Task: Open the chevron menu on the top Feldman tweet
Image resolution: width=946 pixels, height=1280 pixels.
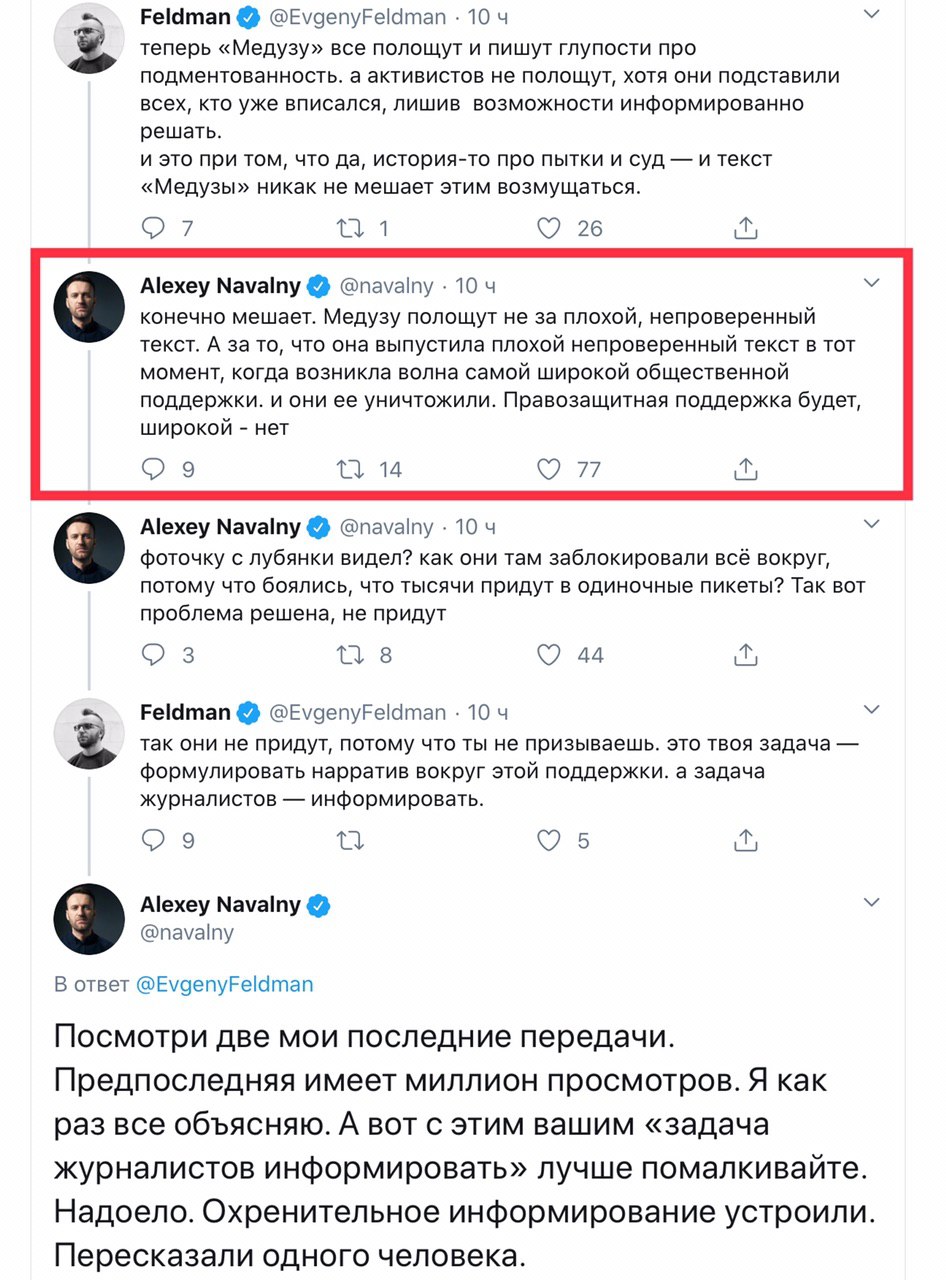Action: click(872, 14)
